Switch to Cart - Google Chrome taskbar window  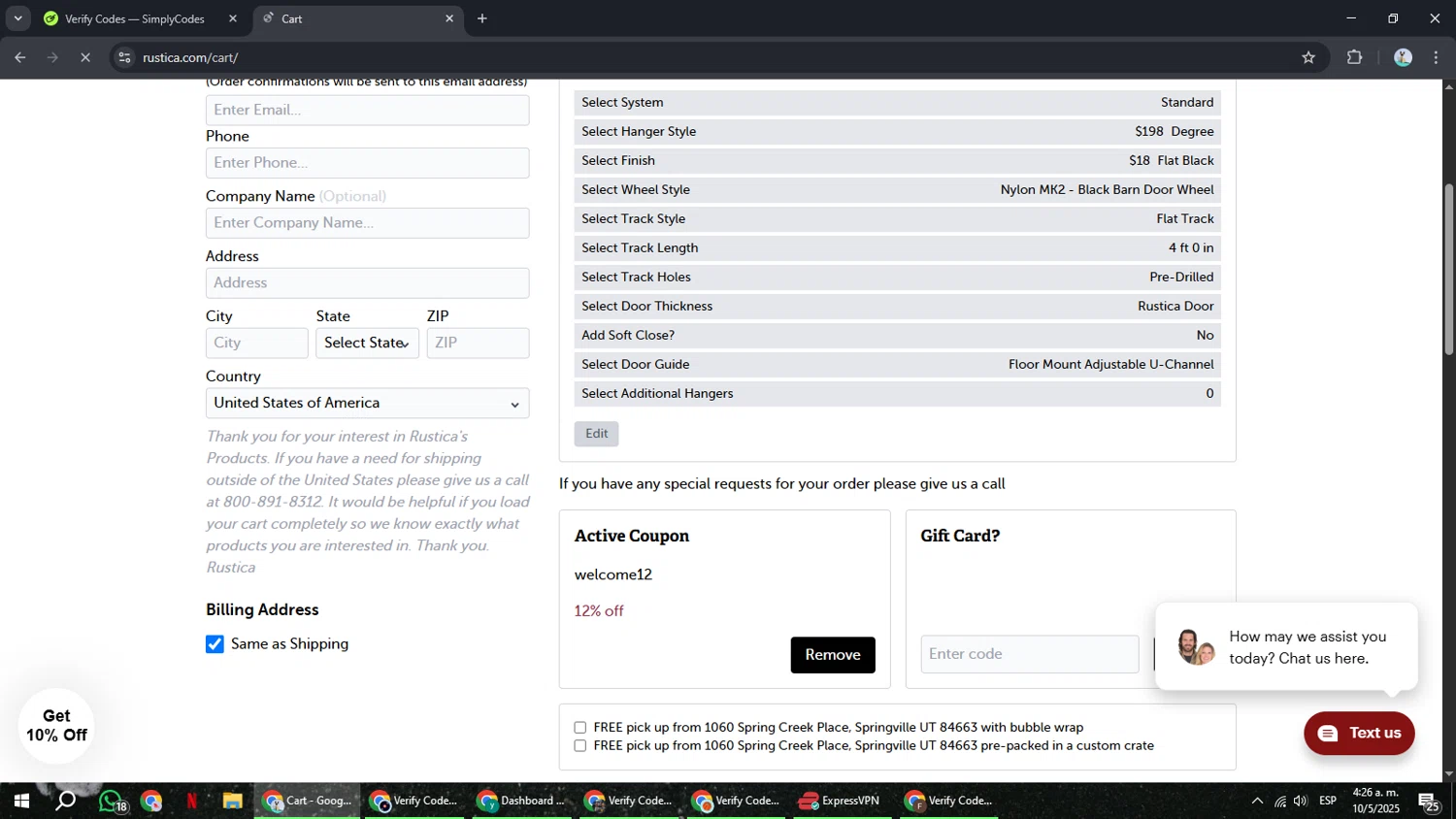coord(307,802)
